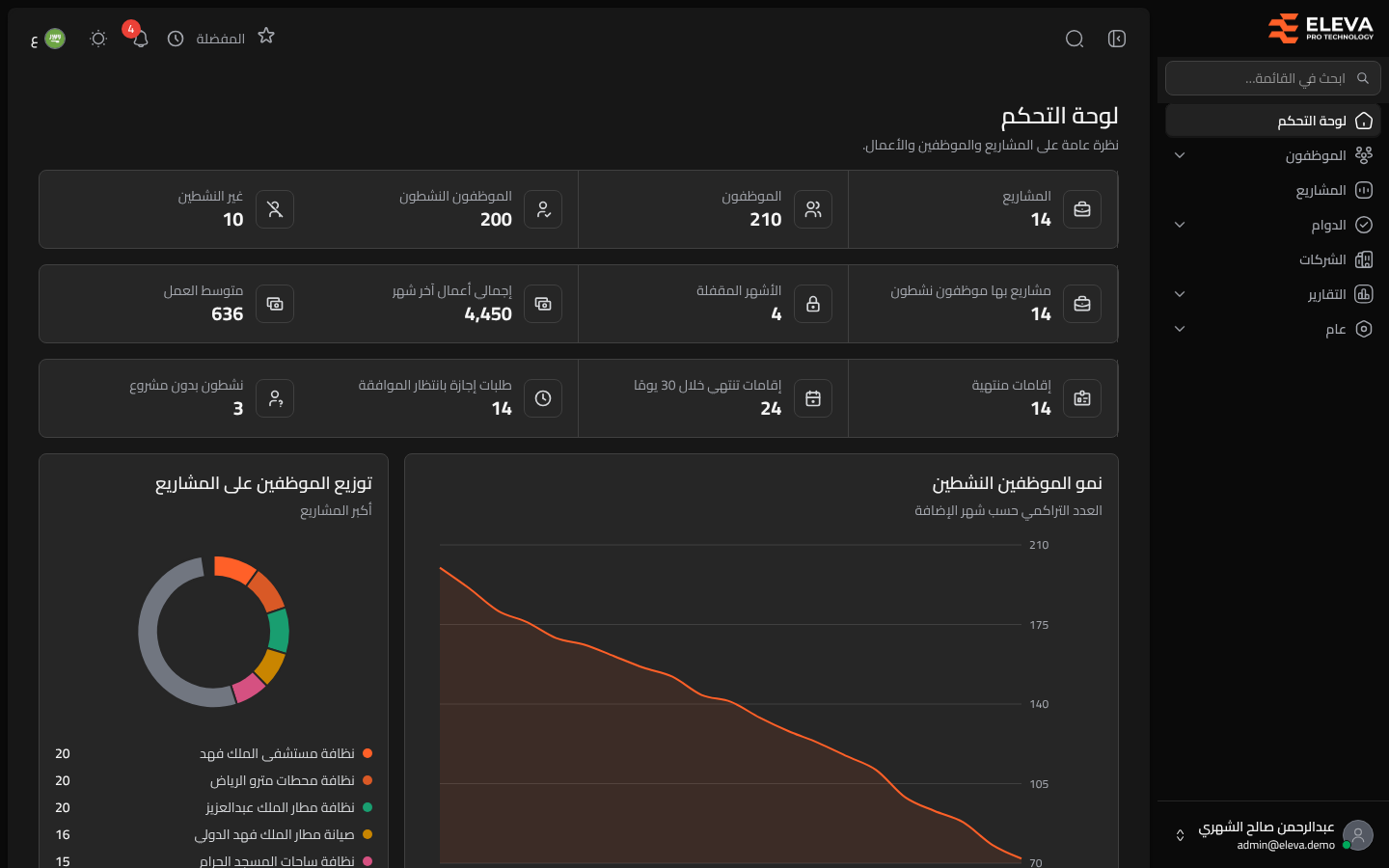This screenshot has height=868, width=1389.
Task: Expand the الموظفون sidebar submenu chevron
Action: pyautogui.click(x=1180, y=155)
